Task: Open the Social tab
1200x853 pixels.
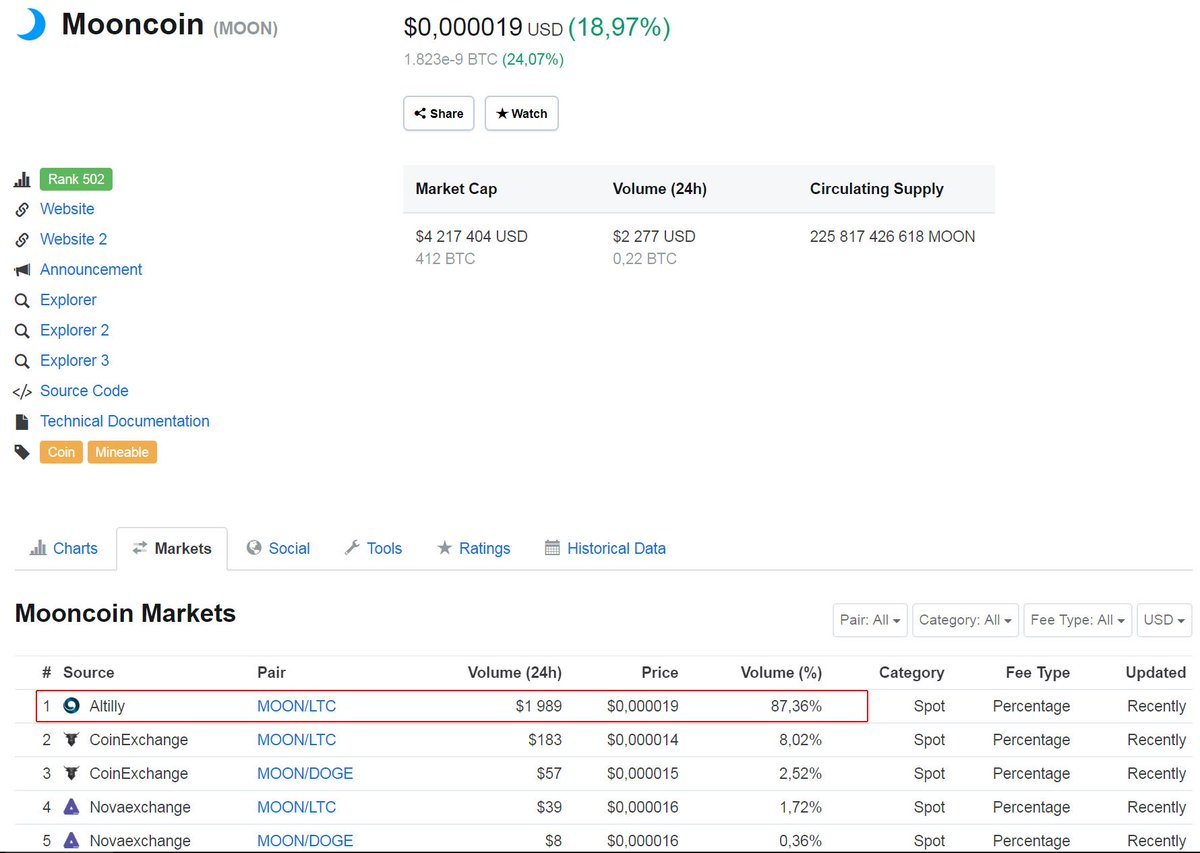Action: tap(278, 548)
